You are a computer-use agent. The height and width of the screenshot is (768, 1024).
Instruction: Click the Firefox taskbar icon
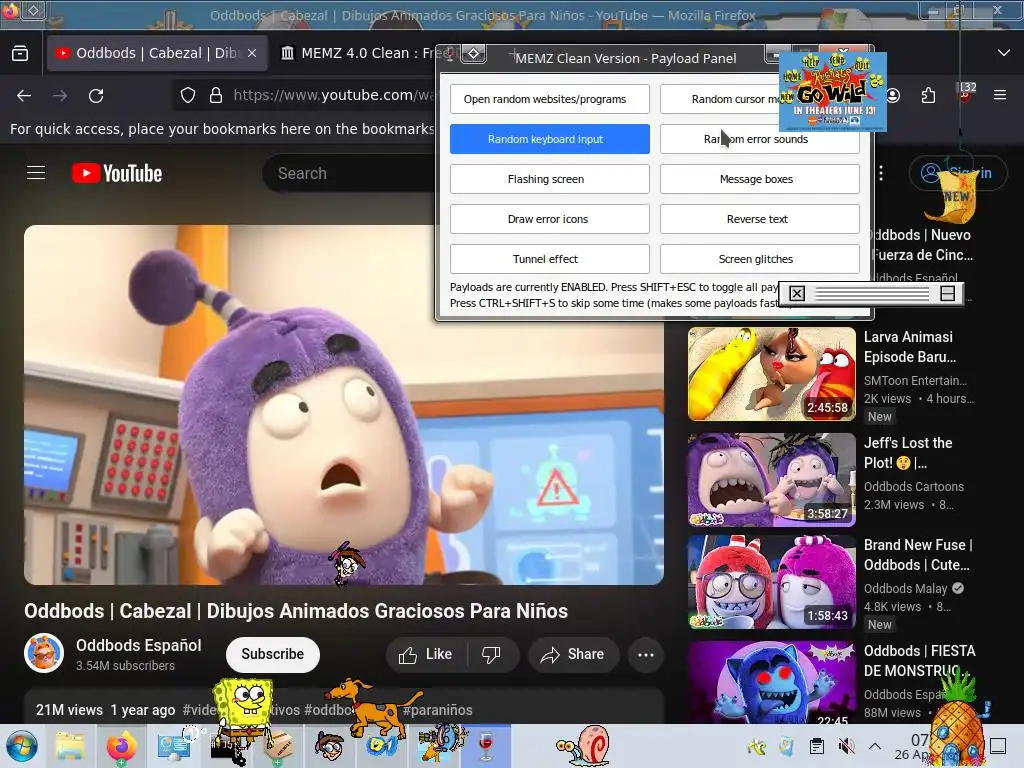pos(121,746)
